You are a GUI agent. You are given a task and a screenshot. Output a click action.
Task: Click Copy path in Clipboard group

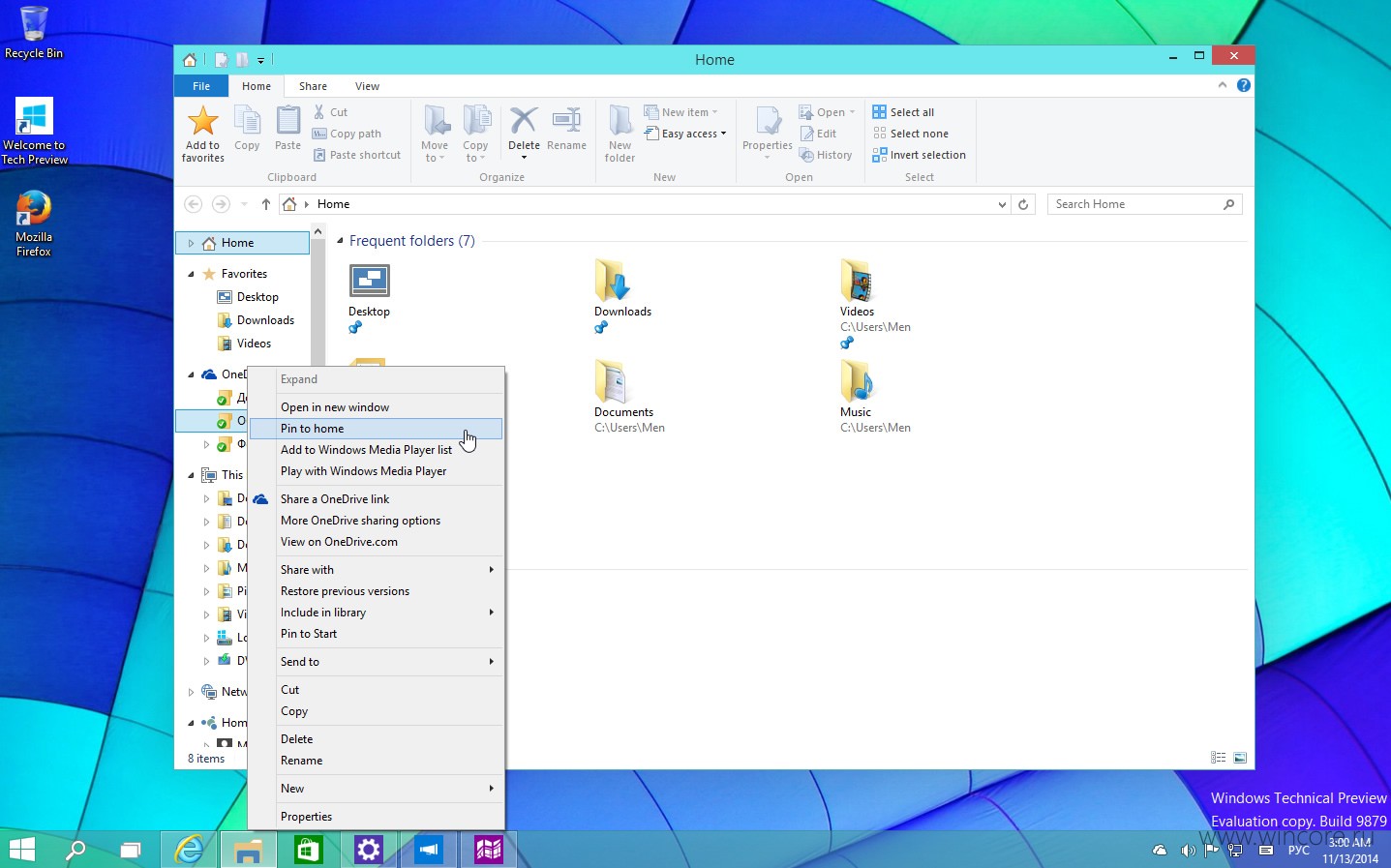point(347,134)
